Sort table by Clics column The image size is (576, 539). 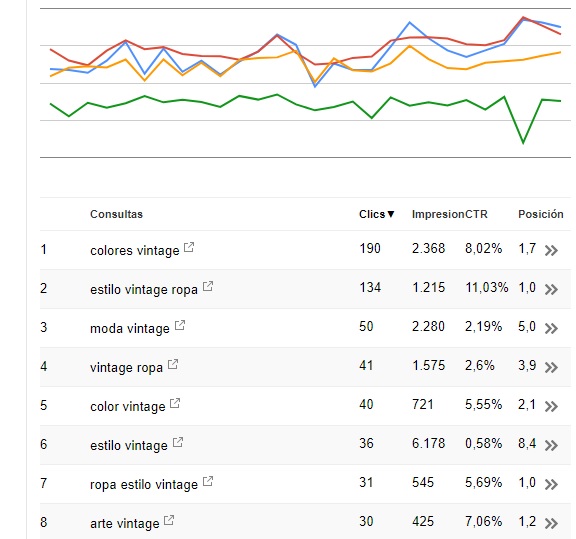point(372,214)
